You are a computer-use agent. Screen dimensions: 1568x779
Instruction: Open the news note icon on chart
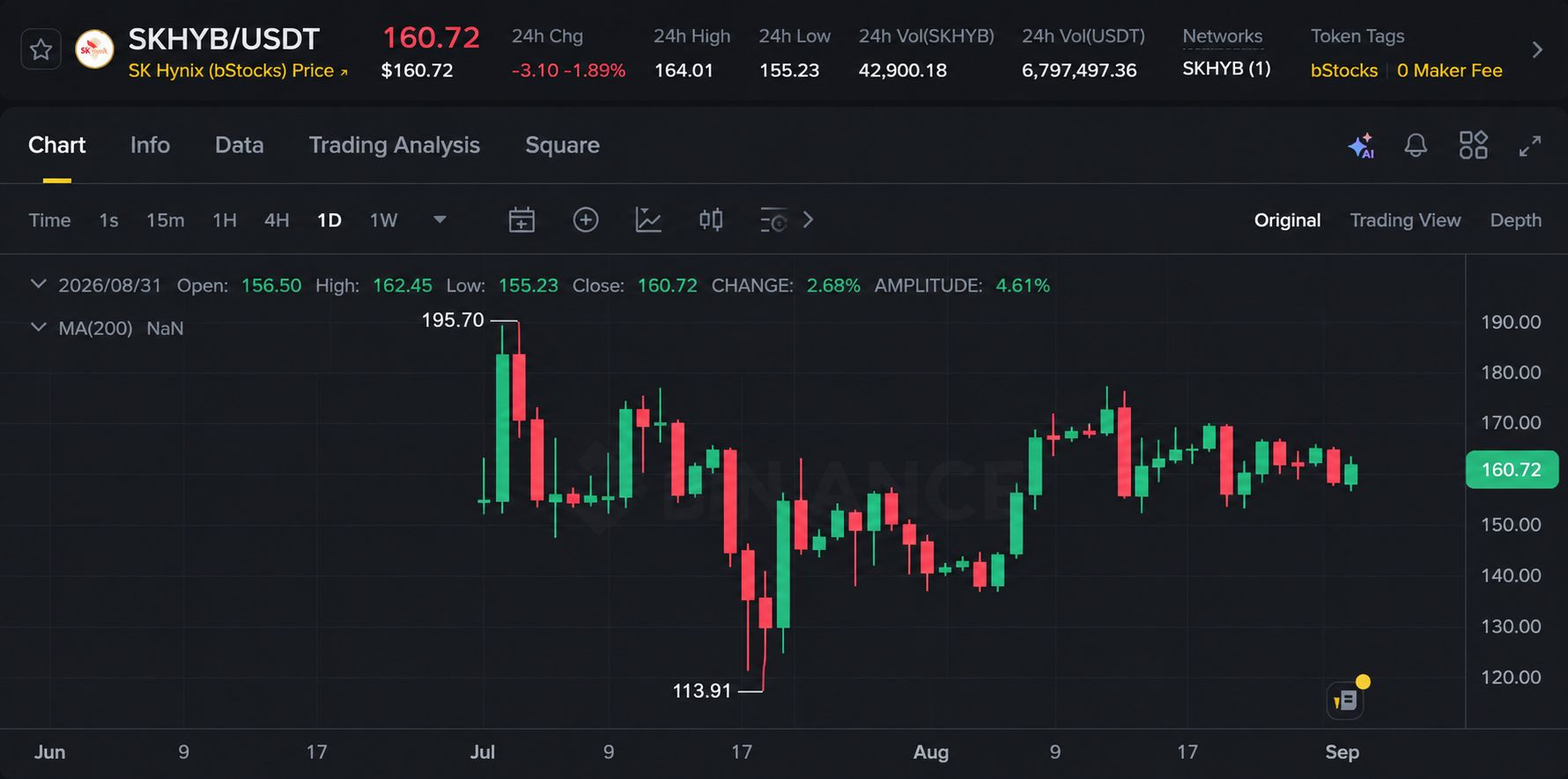coord(1345,701)
